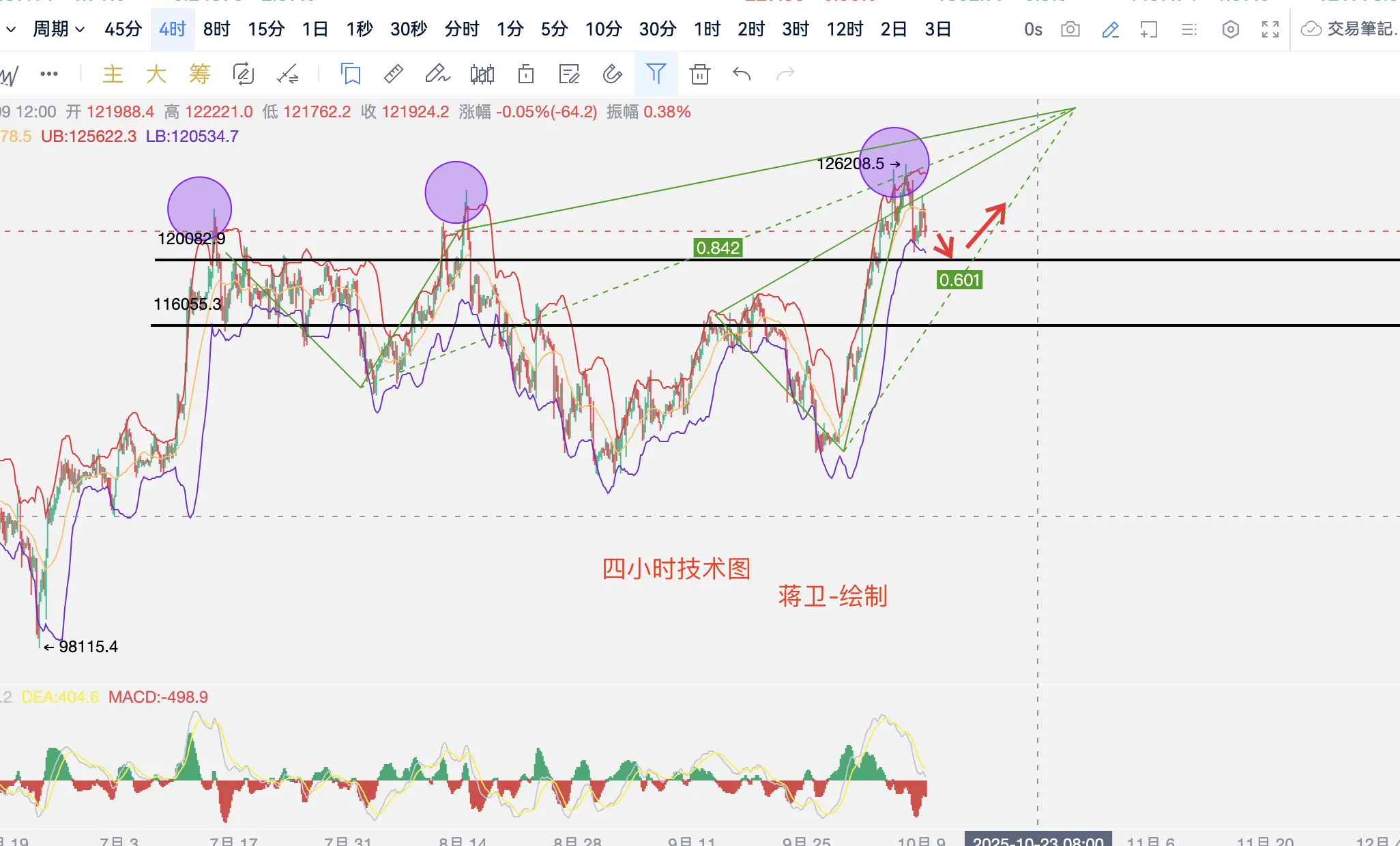Enter fullscreen with the expand arrows icon
The height and width of the screenshot is (846, 1400).
[1270, 29]
